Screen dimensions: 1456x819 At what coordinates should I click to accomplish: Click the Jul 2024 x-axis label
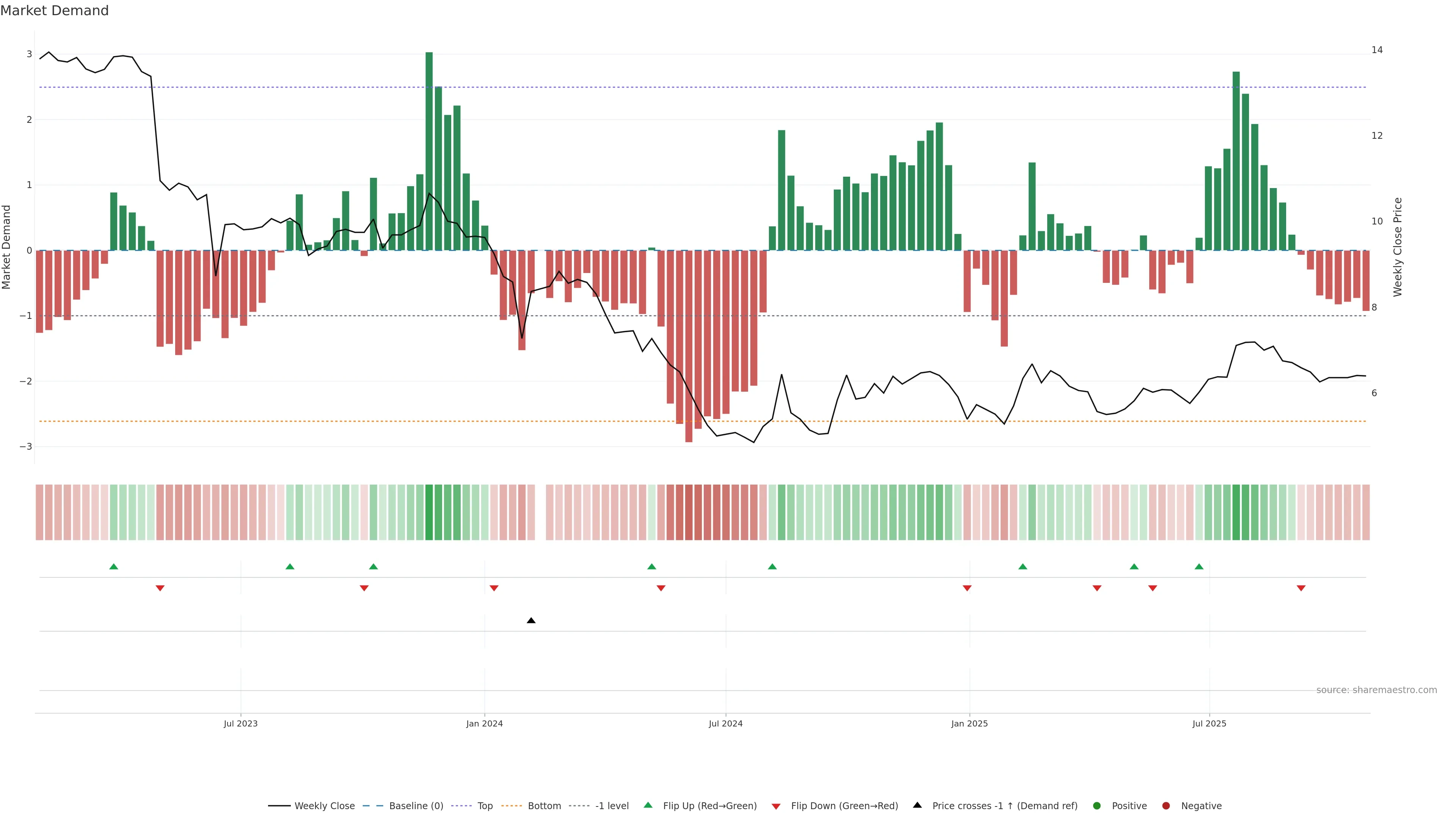[725, 723]
